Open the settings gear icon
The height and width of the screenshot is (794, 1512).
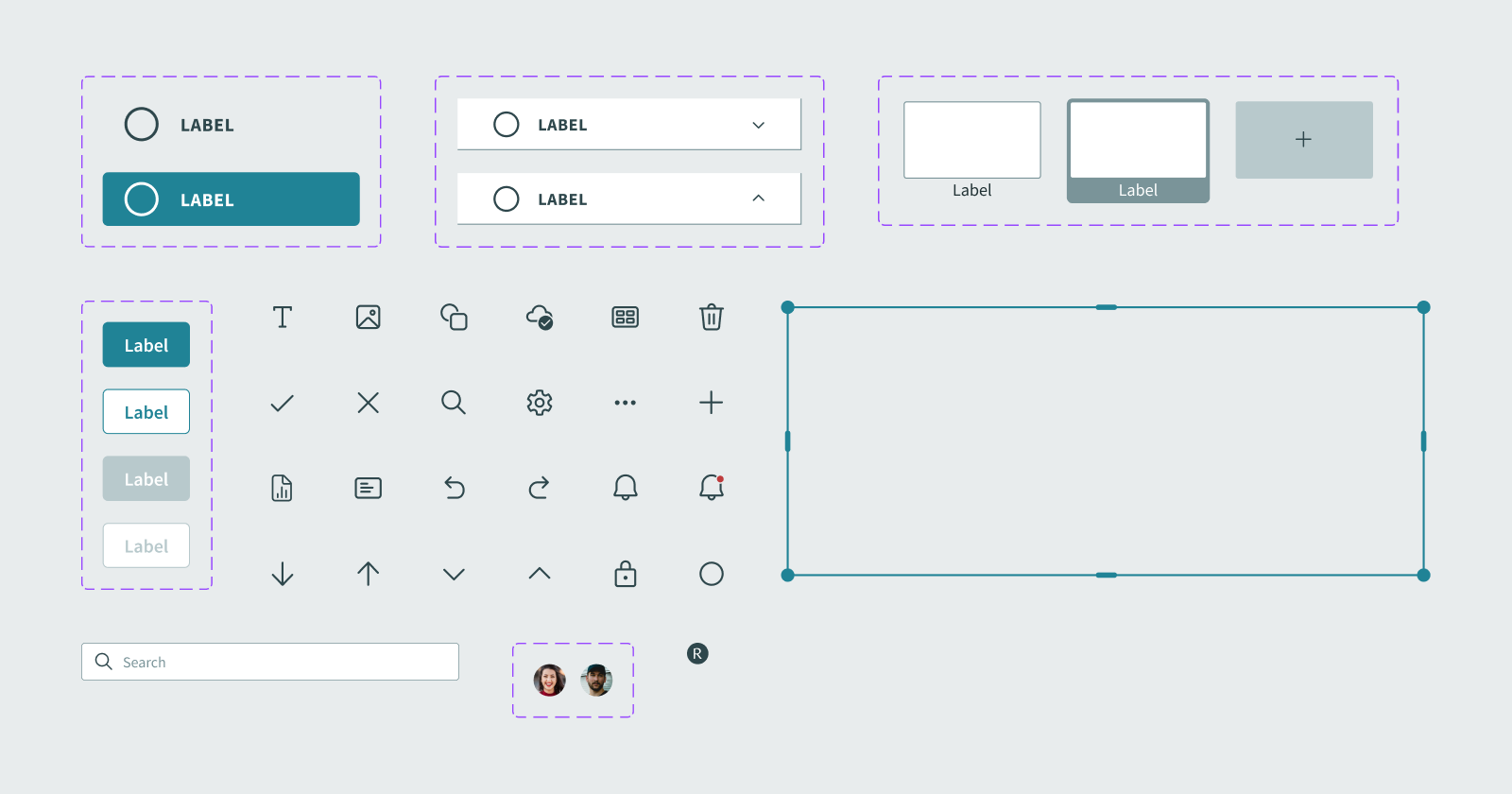540,403
